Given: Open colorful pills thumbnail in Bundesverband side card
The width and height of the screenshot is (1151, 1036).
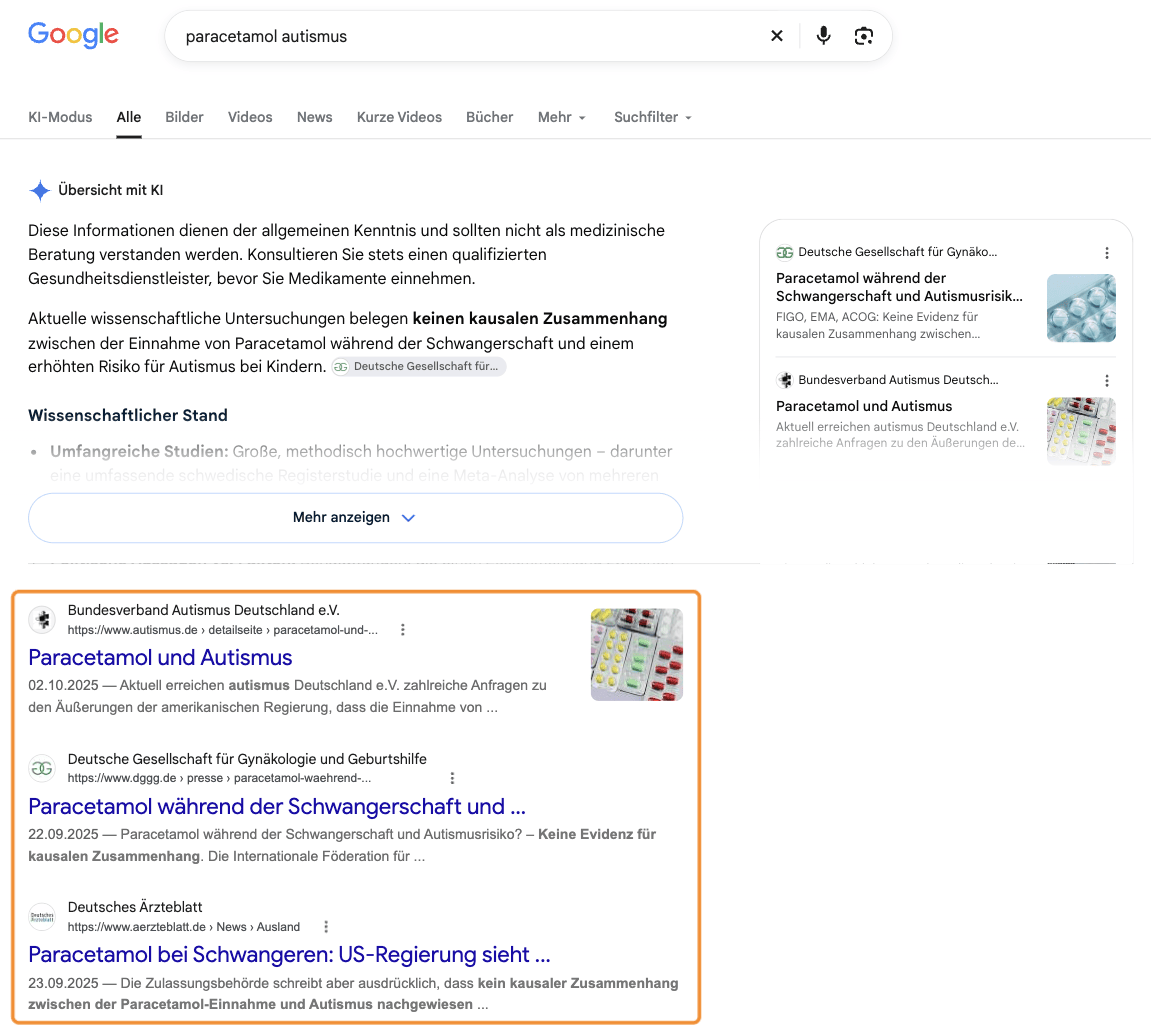Looking at the screenshot, I should [x=1081, y=431].
